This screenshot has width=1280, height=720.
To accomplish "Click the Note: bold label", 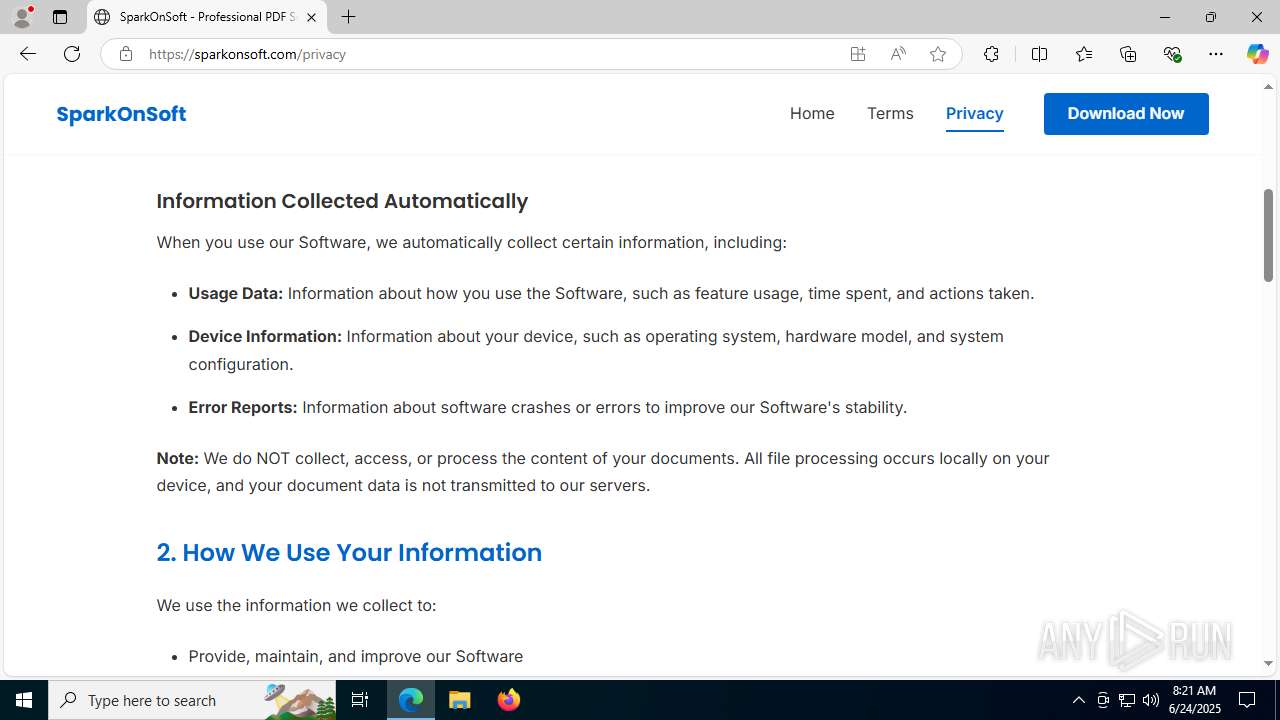I will click(178, 458).
